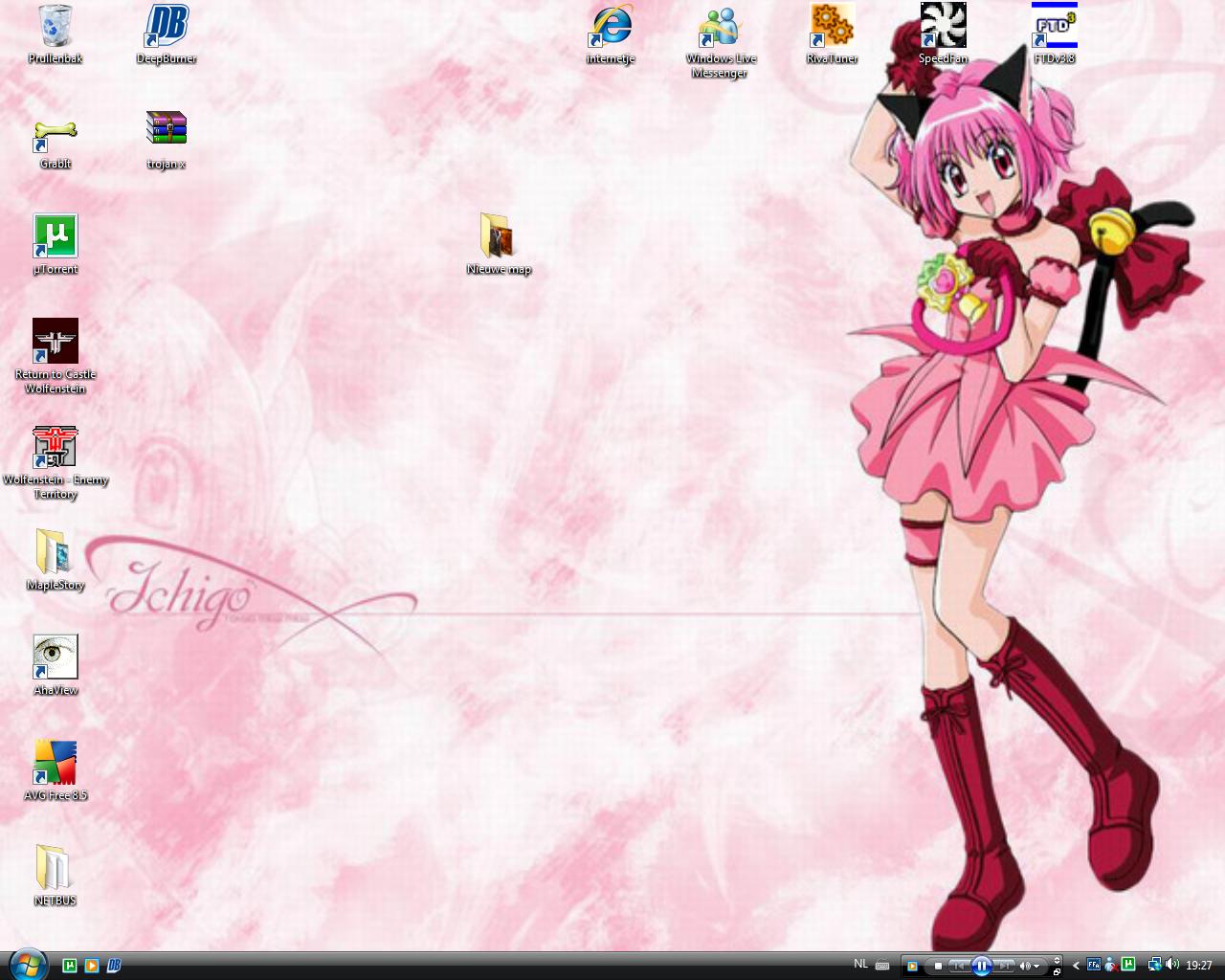This screenshot has height=980, width=1225.
Task: Select the internetje Internet Explorer shortcut
Action: [x=611, y=34]
